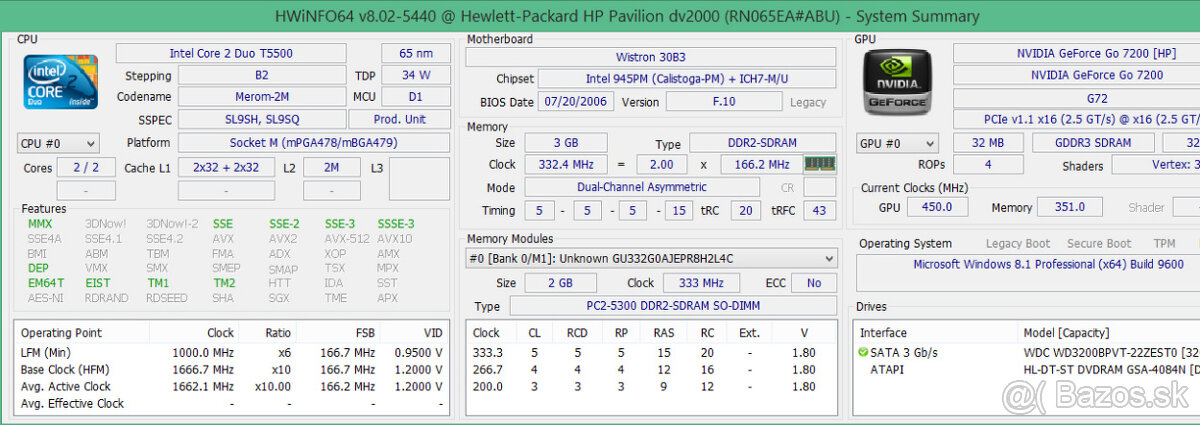Click the 200.0 memory timing row
This screenshot has width=1200, height=425.
[x=652, y=387]
